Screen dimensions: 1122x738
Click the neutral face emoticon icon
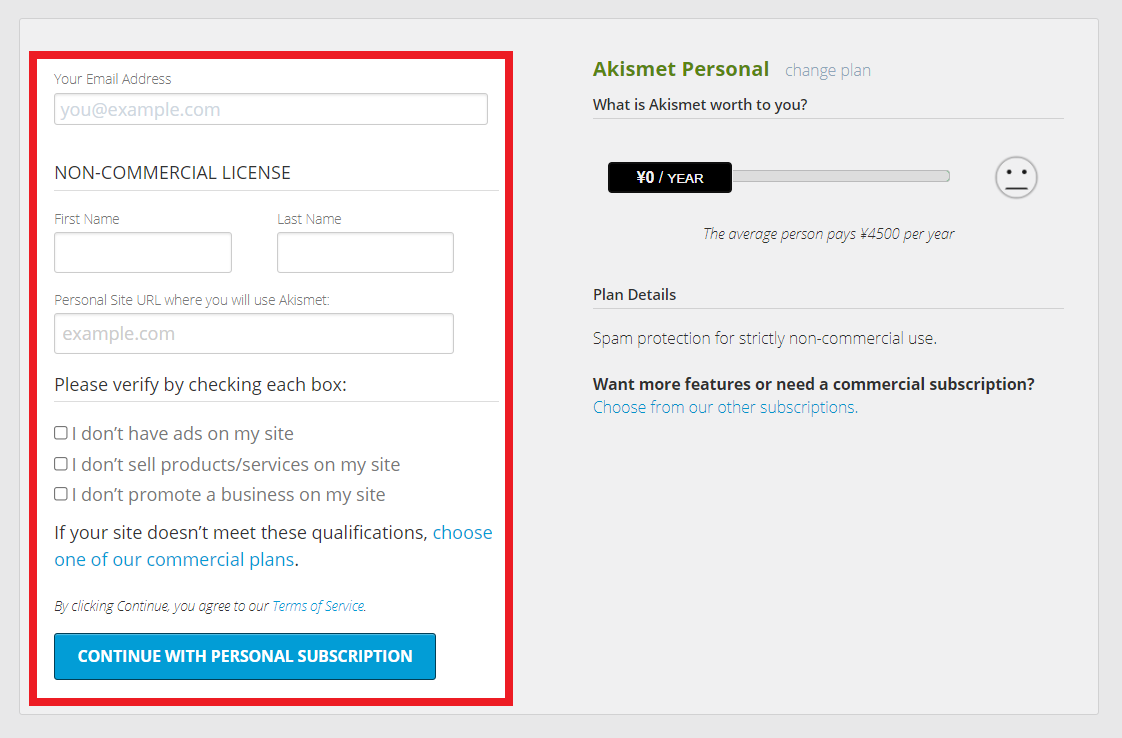coord(1016,178)
